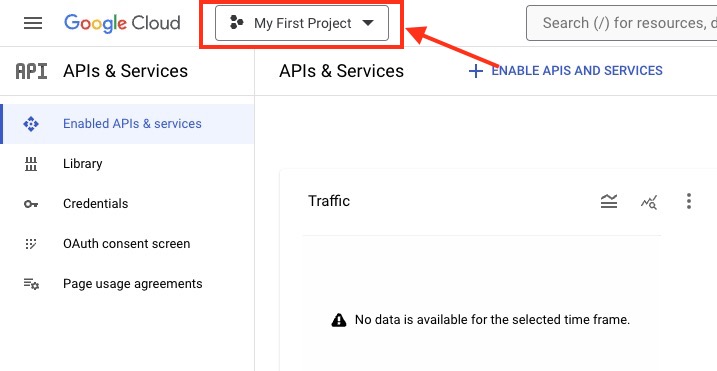Open the My First Project selector
The image size is (717, 371).
[302, 23]
